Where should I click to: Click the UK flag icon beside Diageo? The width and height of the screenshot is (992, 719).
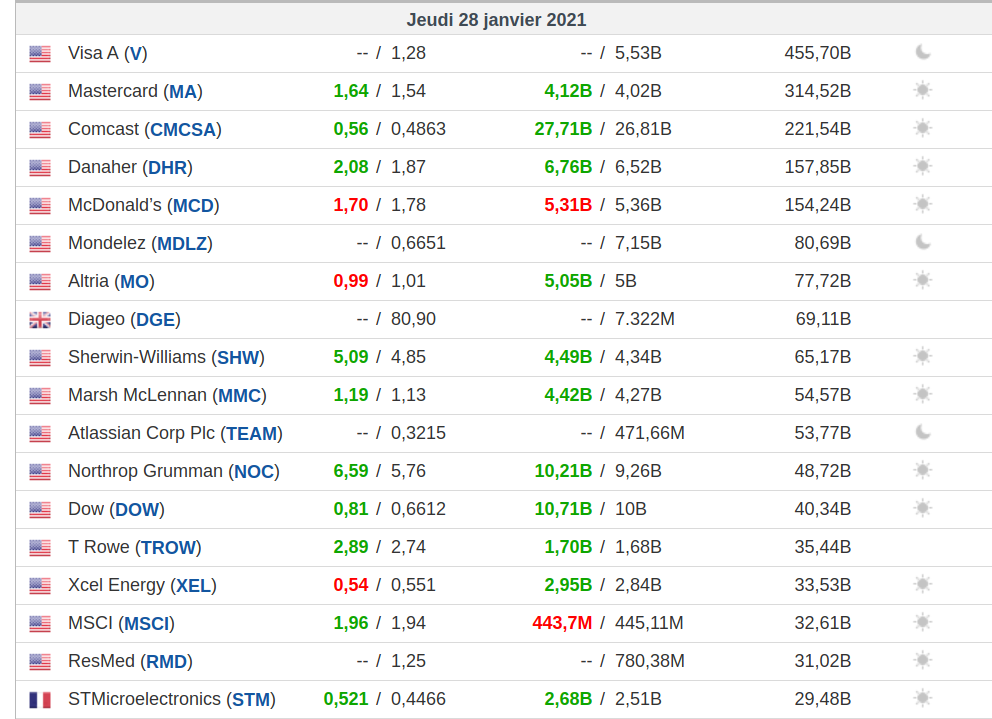pyautogui.click(x=40, y=320)
